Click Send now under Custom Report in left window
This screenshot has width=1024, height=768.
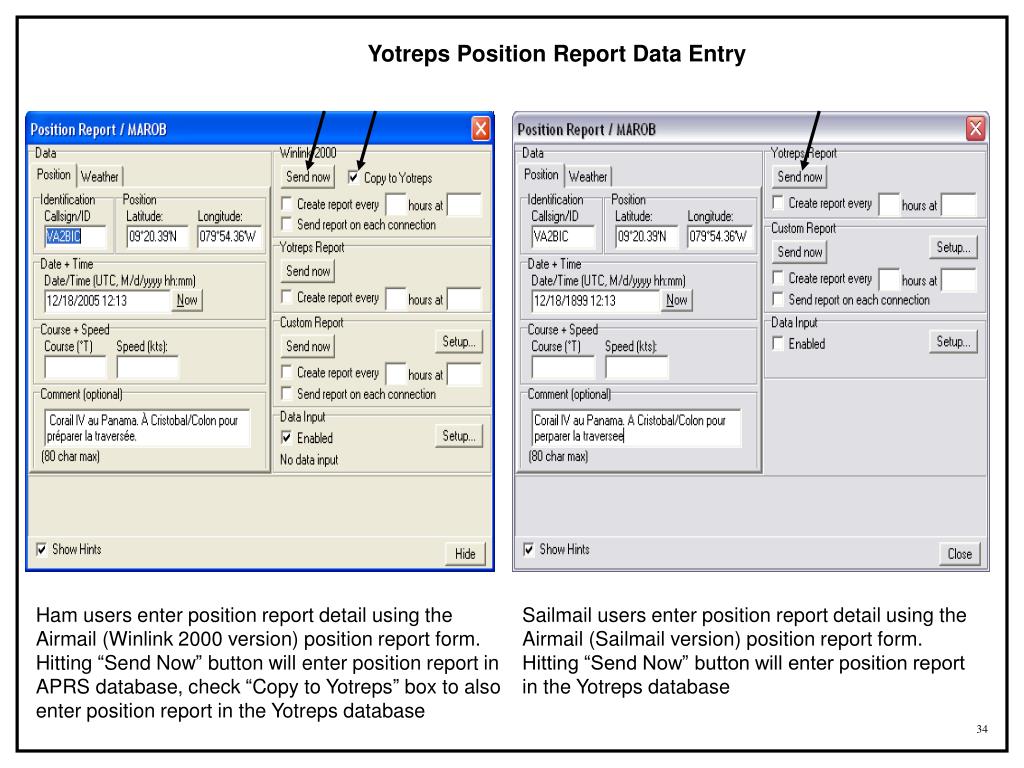tap(308, 346)
